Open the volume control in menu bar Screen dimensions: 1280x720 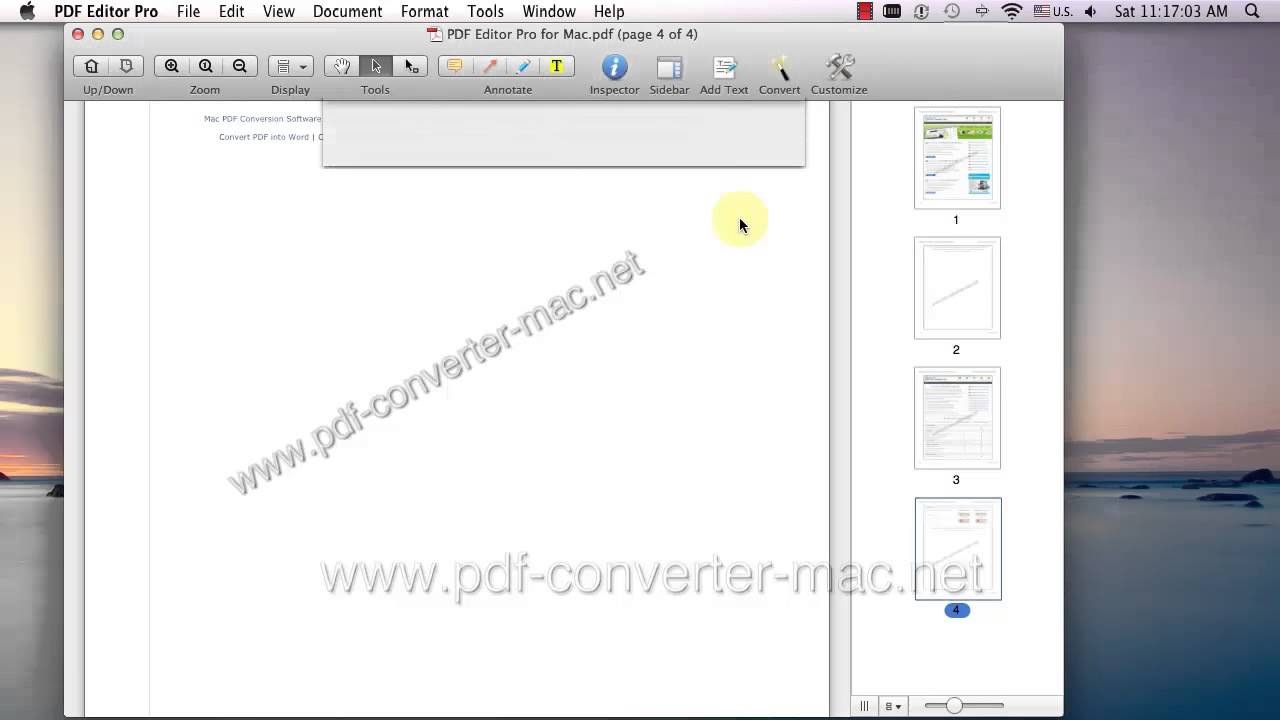(1090, 11)
